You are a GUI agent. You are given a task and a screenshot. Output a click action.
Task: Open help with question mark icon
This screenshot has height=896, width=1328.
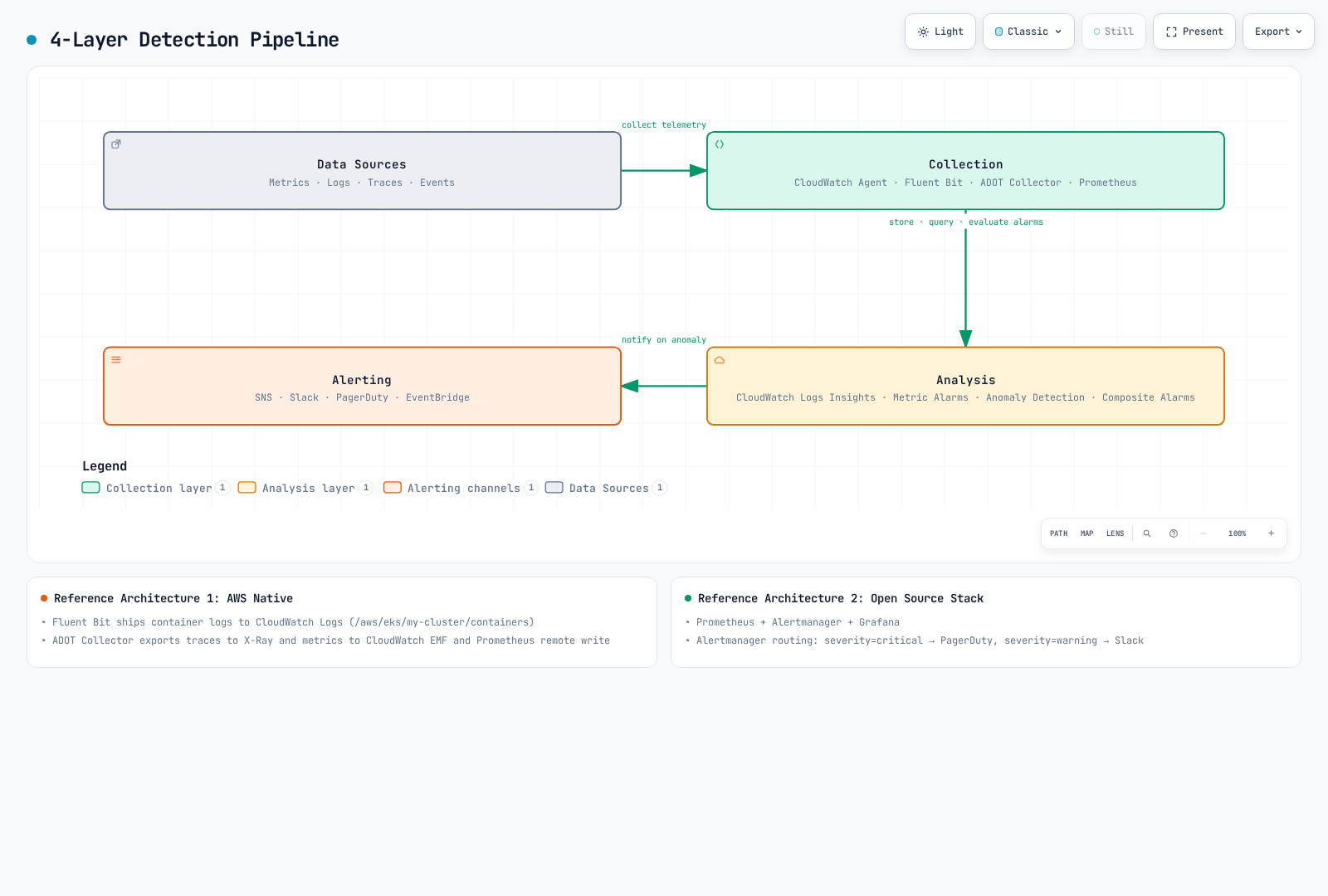pyautogui.click(x=1174, y=533)
